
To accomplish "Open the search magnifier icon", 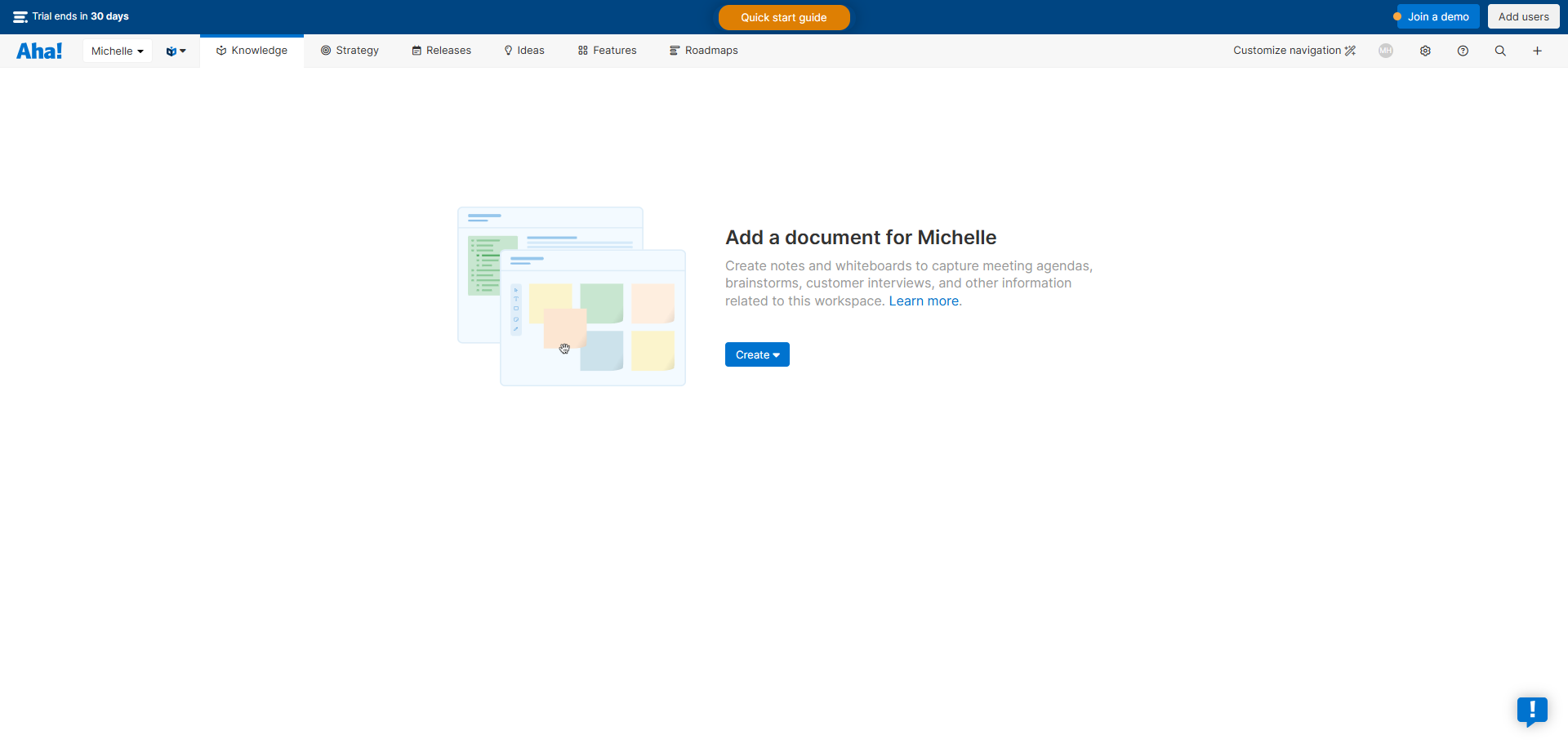I will [1500, 51].
